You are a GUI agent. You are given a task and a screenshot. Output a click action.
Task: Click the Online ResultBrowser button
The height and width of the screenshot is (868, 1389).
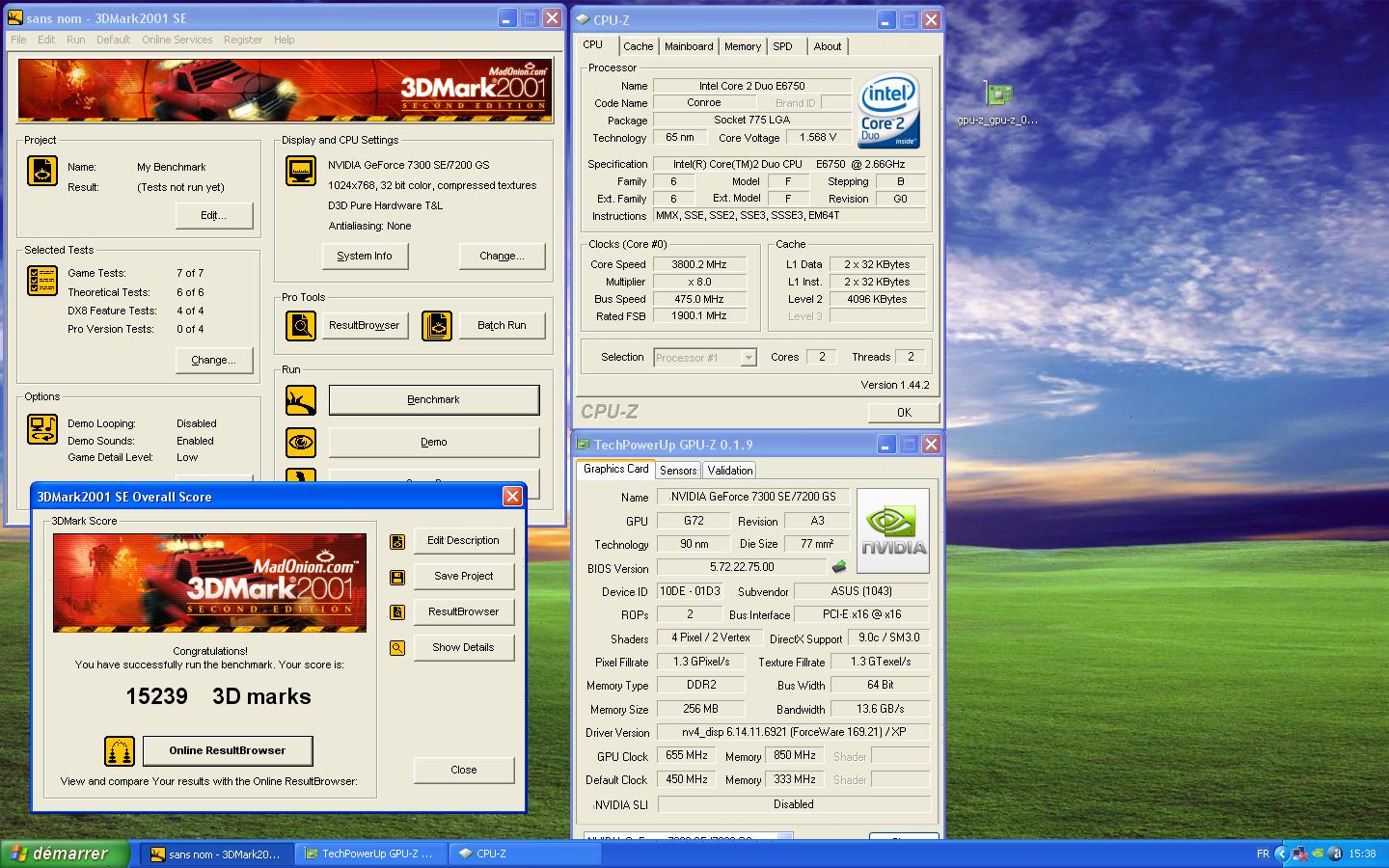coord(228,750)
